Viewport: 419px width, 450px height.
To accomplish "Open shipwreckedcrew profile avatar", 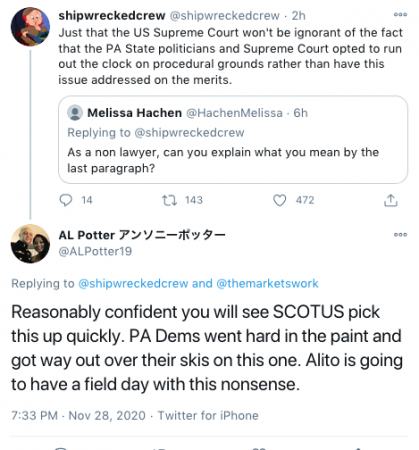I will (30, 26).
